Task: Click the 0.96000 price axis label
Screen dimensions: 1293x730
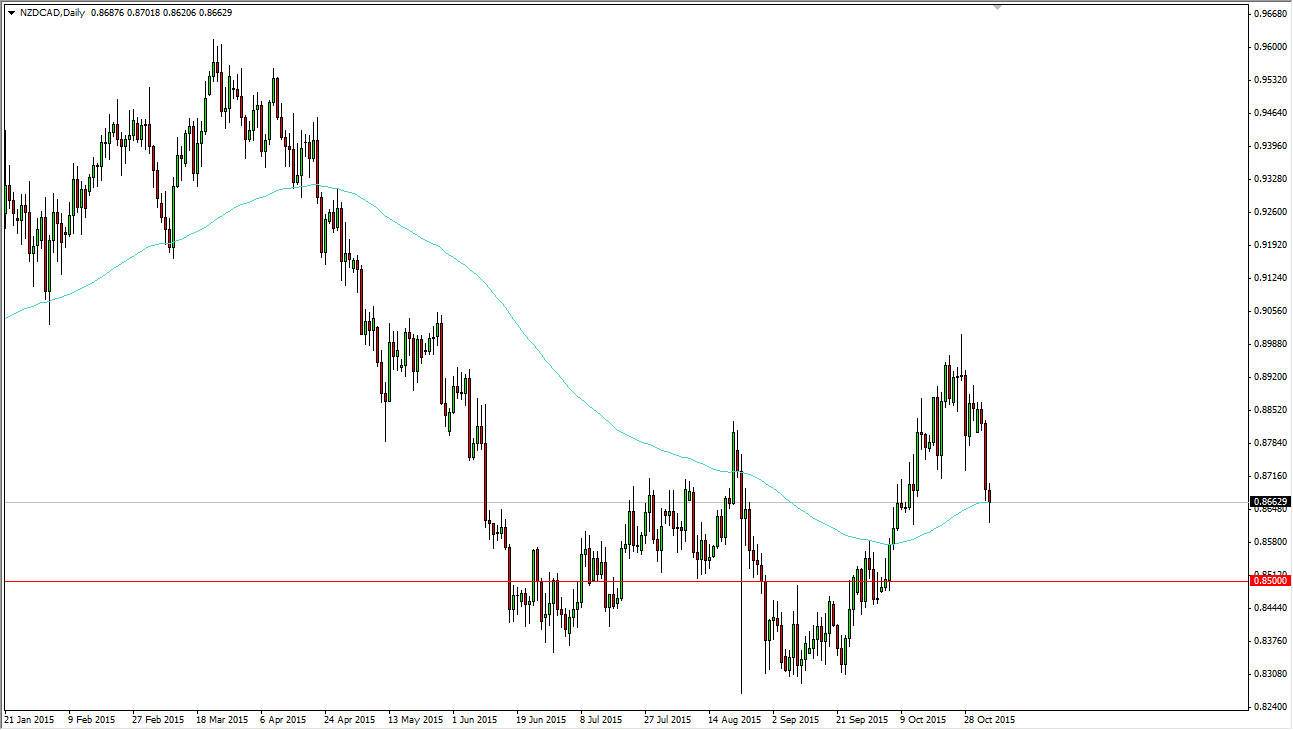Action: (x=1268, y=47)
